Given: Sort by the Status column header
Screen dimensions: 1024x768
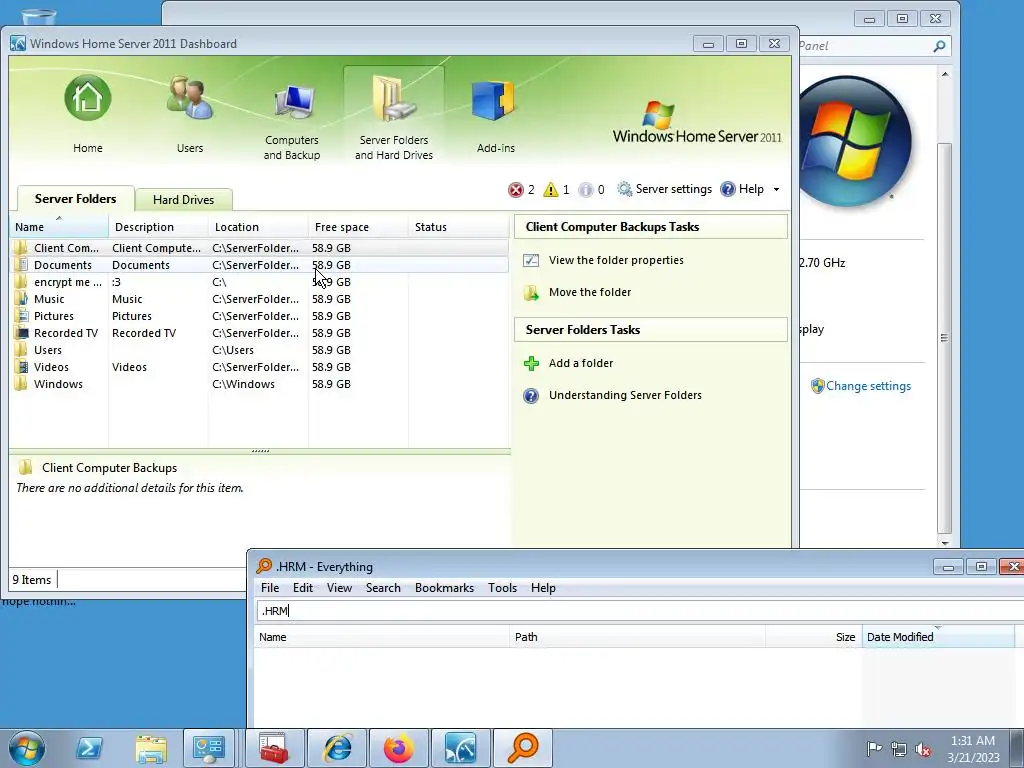Looking at the screenshot, I should [458, 227].
